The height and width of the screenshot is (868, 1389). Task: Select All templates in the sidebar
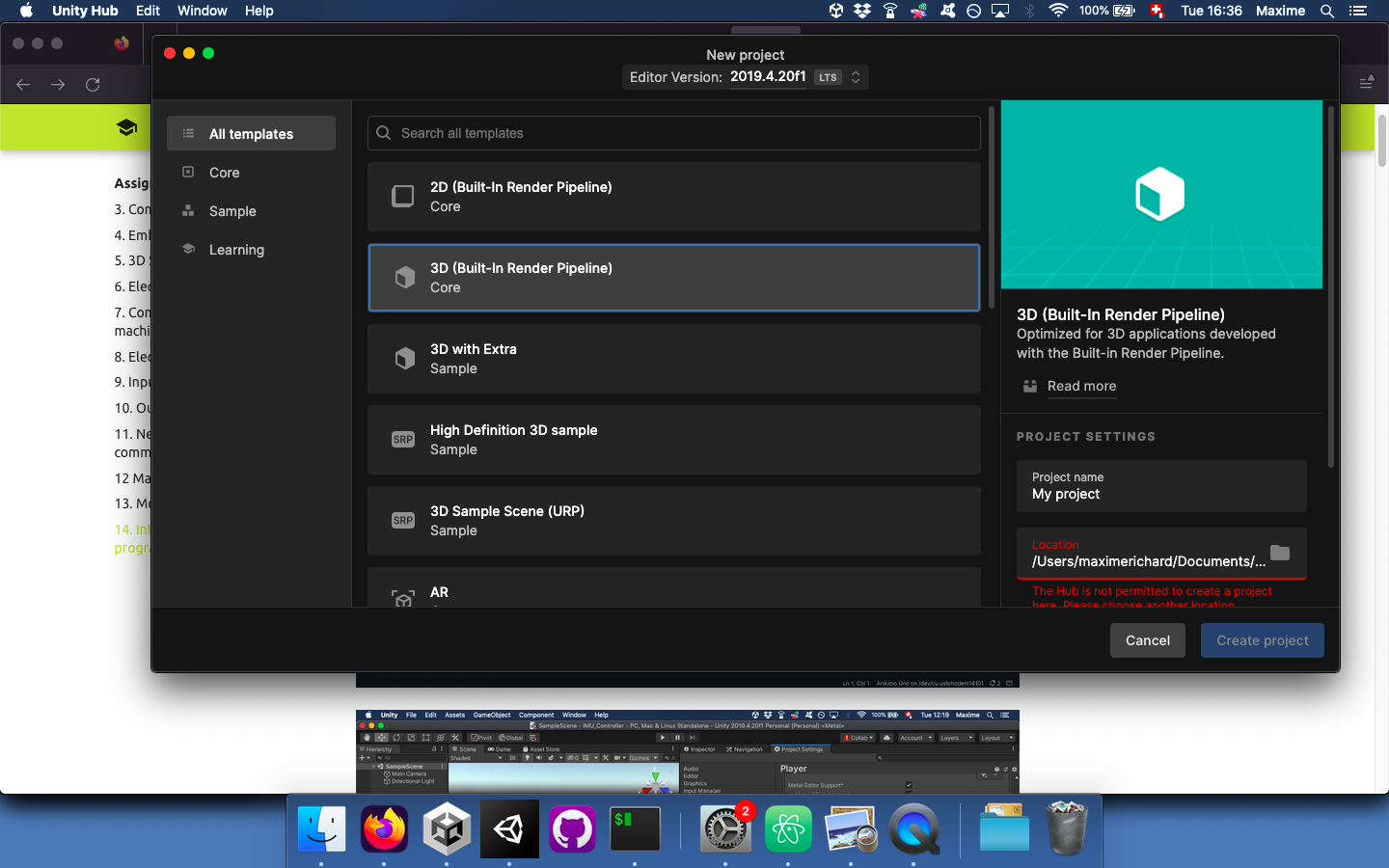pyautogui.click(x=251, y=134)
